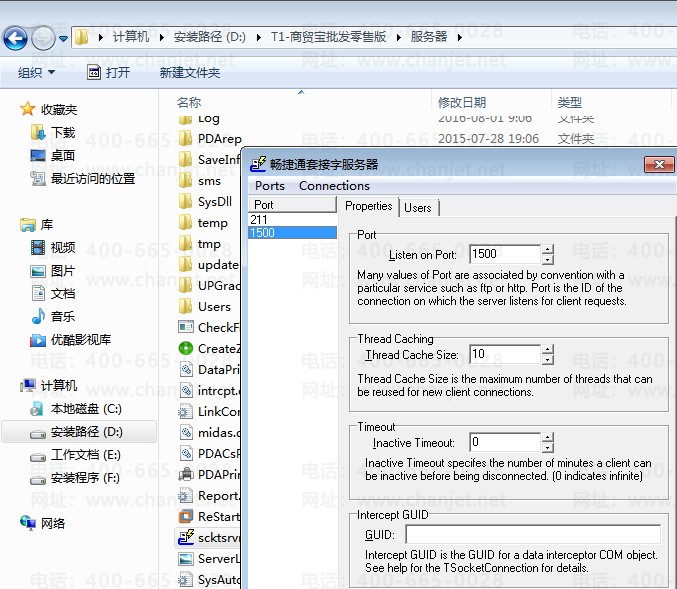Increase the Listen on Port value
Screen dimensions: 677x589
click(x=547, y=249)
